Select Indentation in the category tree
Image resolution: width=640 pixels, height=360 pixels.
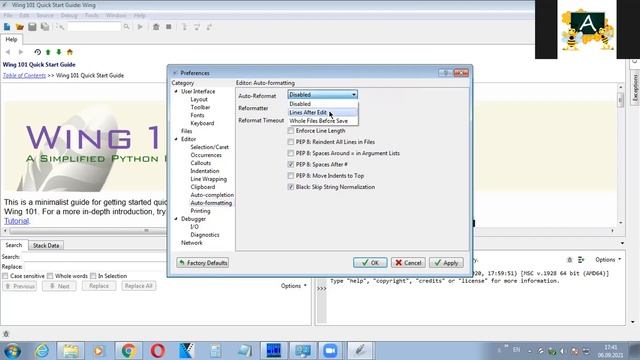point(204,171)
